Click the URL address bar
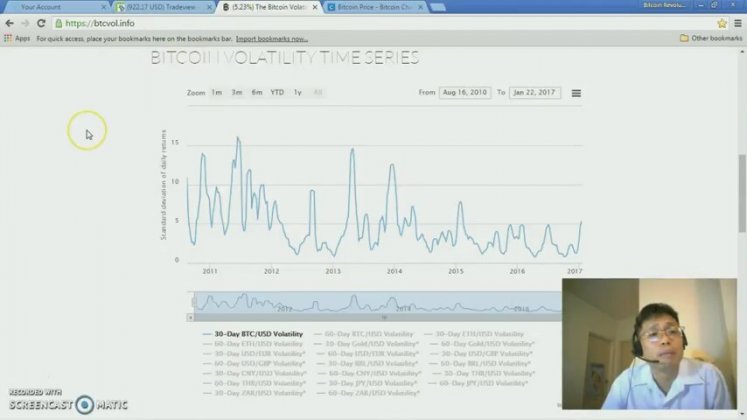Viewport: 747px width, 420px height. pyautogui.click(x=381, y=23)
